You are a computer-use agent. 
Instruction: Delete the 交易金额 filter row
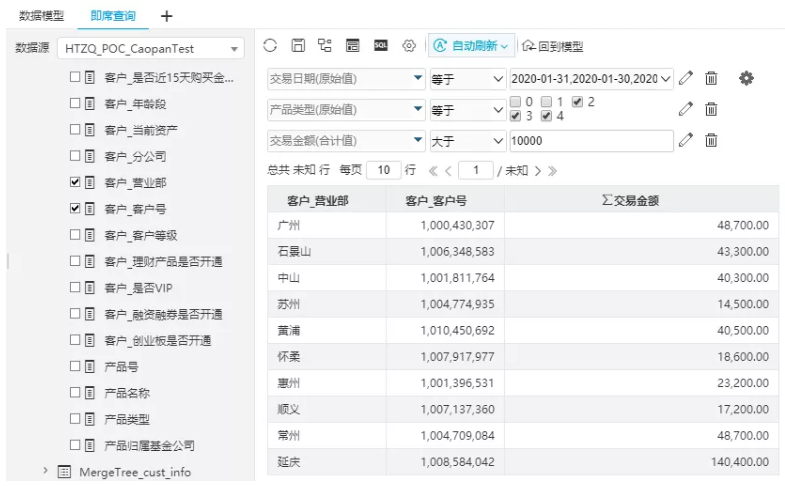tap(711, 140)
